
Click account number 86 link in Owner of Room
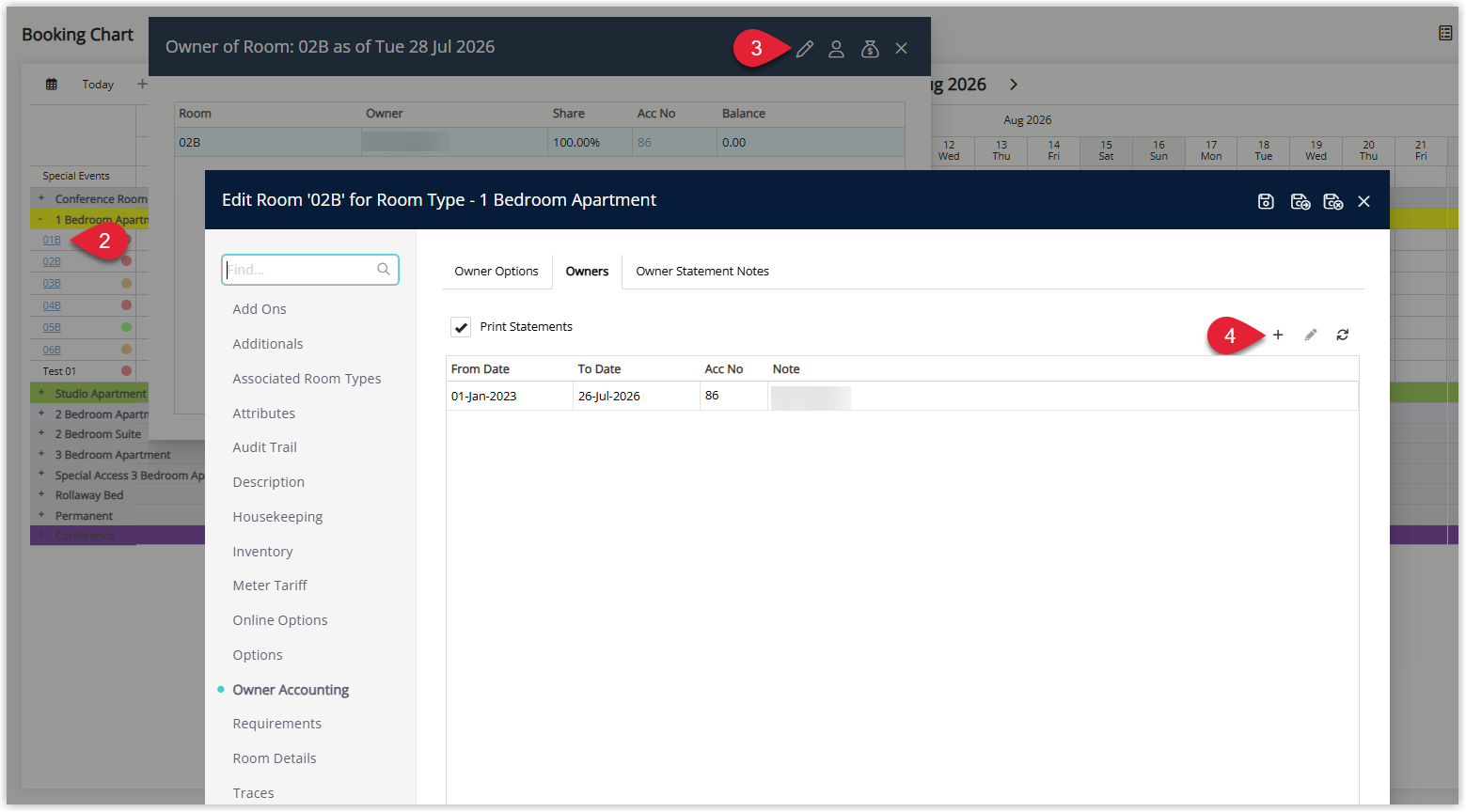click(x=644, y=143)
